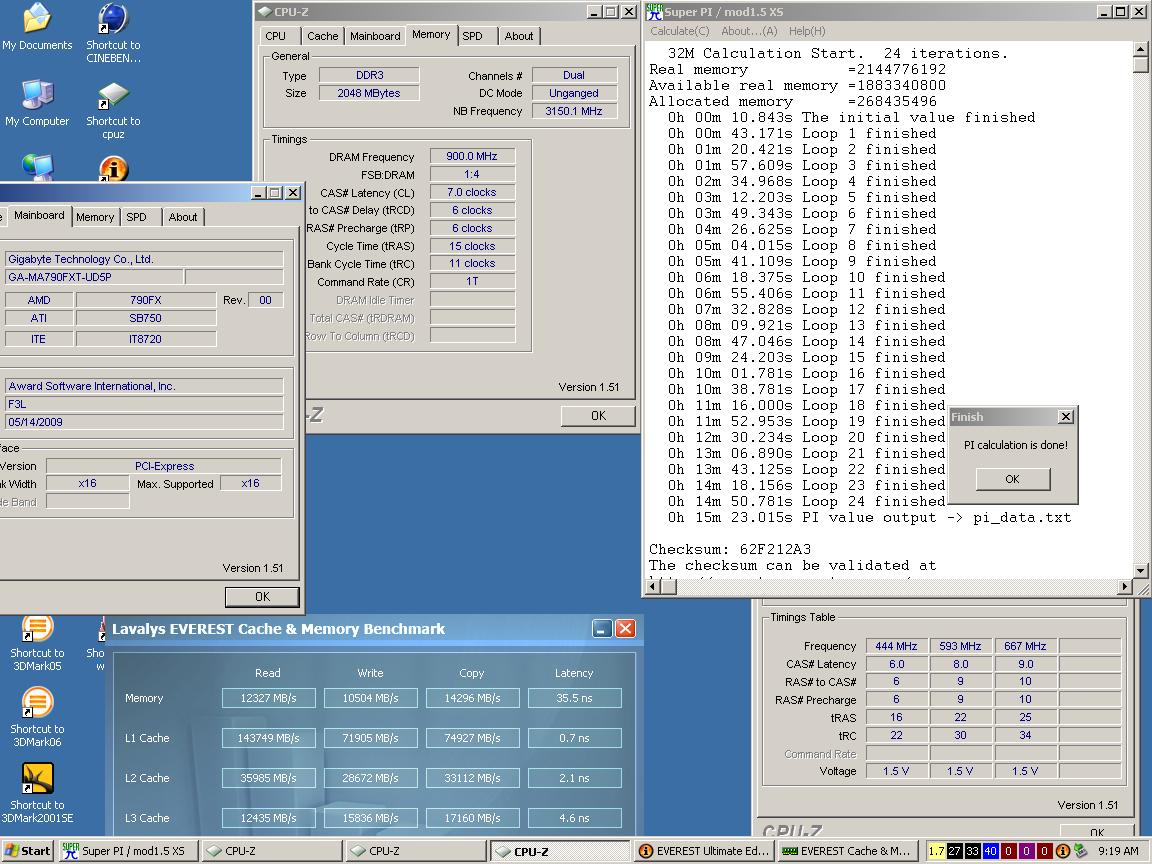Switch to Super PI / mod1.5 XS taskbar button
Viewport: 1152px width, 864px height.
126,851
